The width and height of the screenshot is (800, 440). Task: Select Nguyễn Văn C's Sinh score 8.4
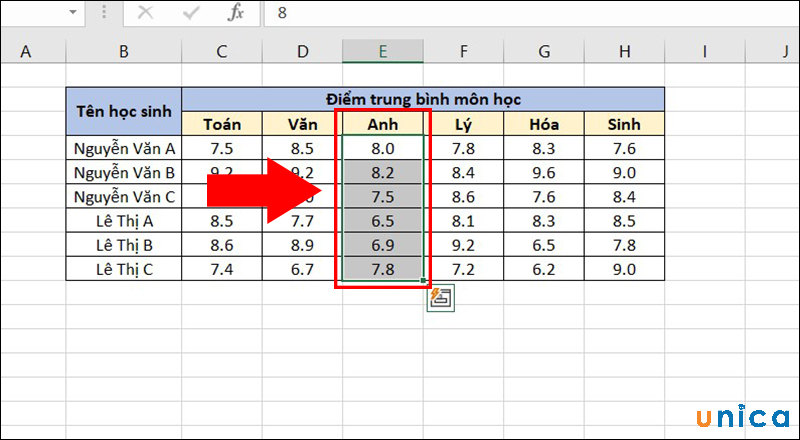[x=624, y=197]
